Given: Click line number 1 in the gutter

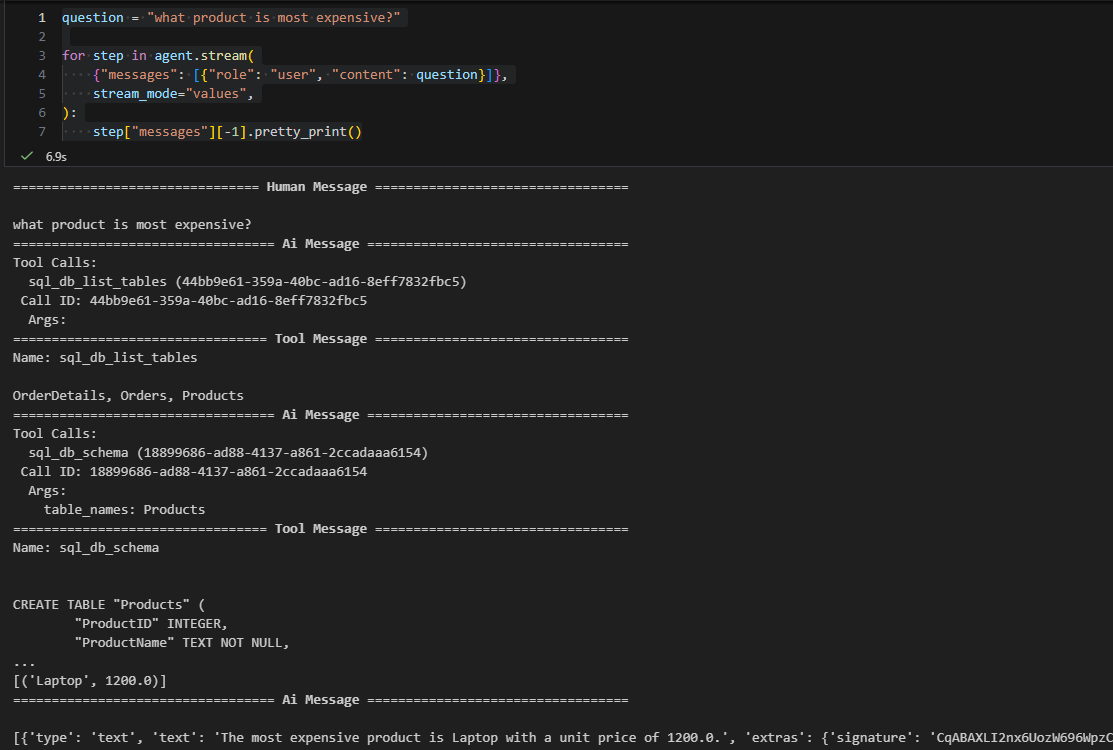Looking at the screenshot, I should click(x=42, y=18).
